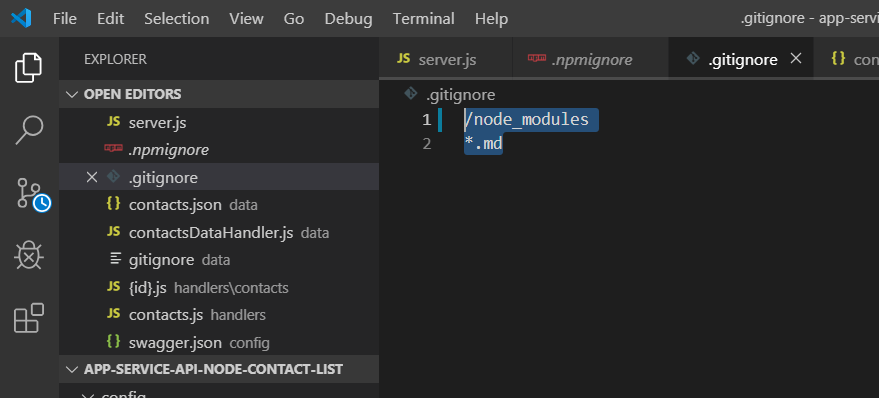Image resolution: width=879 pixels, height=398 pixels.
Task: Open the Selection menu
Action: 177,18
